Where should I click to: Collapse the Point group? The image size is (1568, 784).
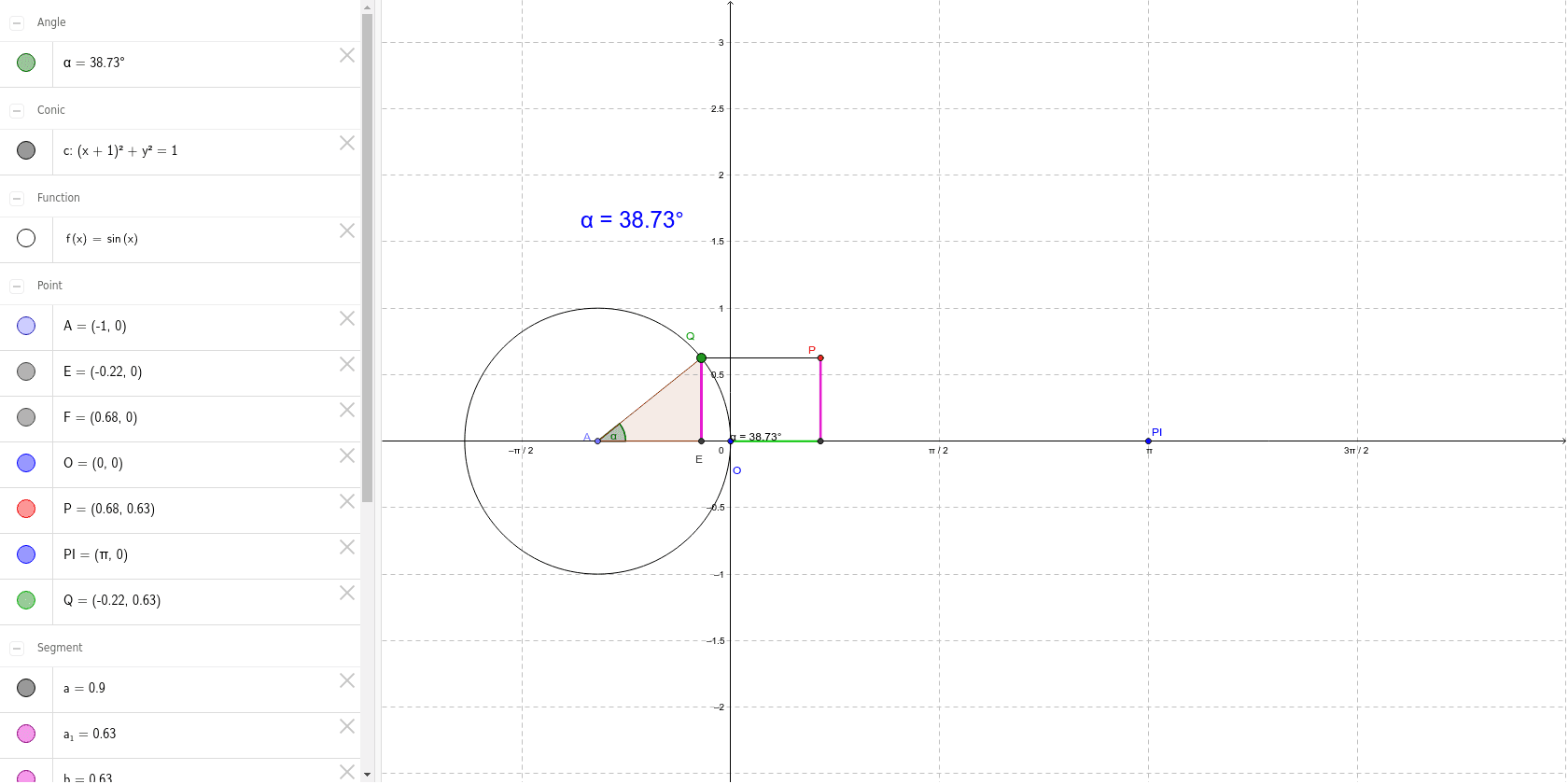[17, 286]
